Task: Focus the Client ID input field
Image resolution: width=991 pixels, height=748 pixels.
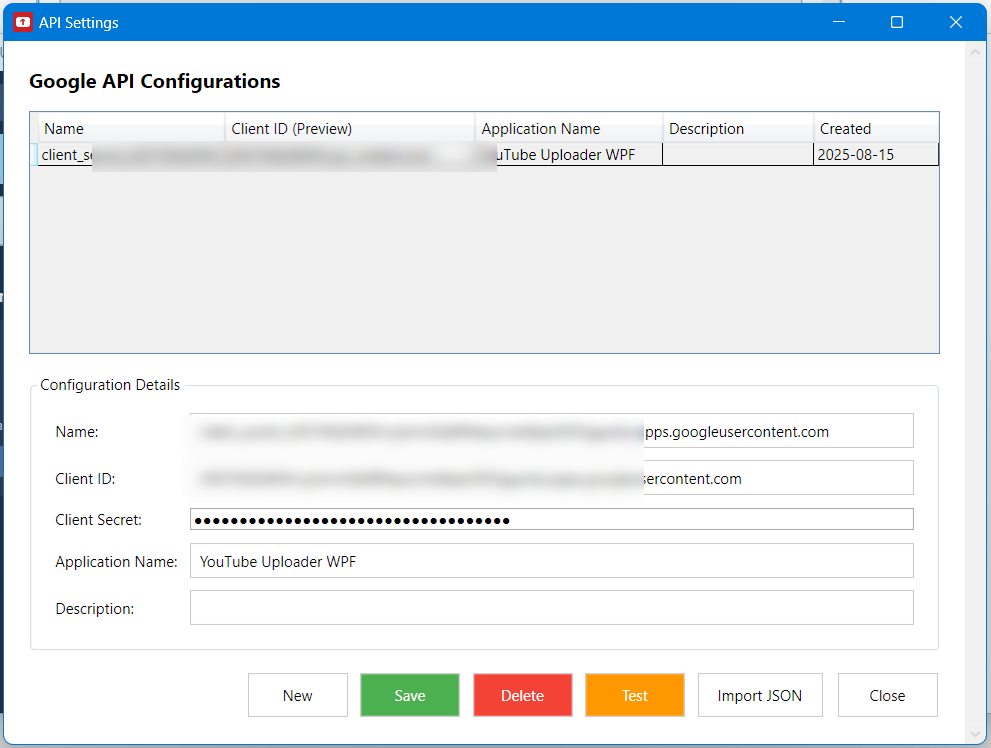Action: (552, 478)
